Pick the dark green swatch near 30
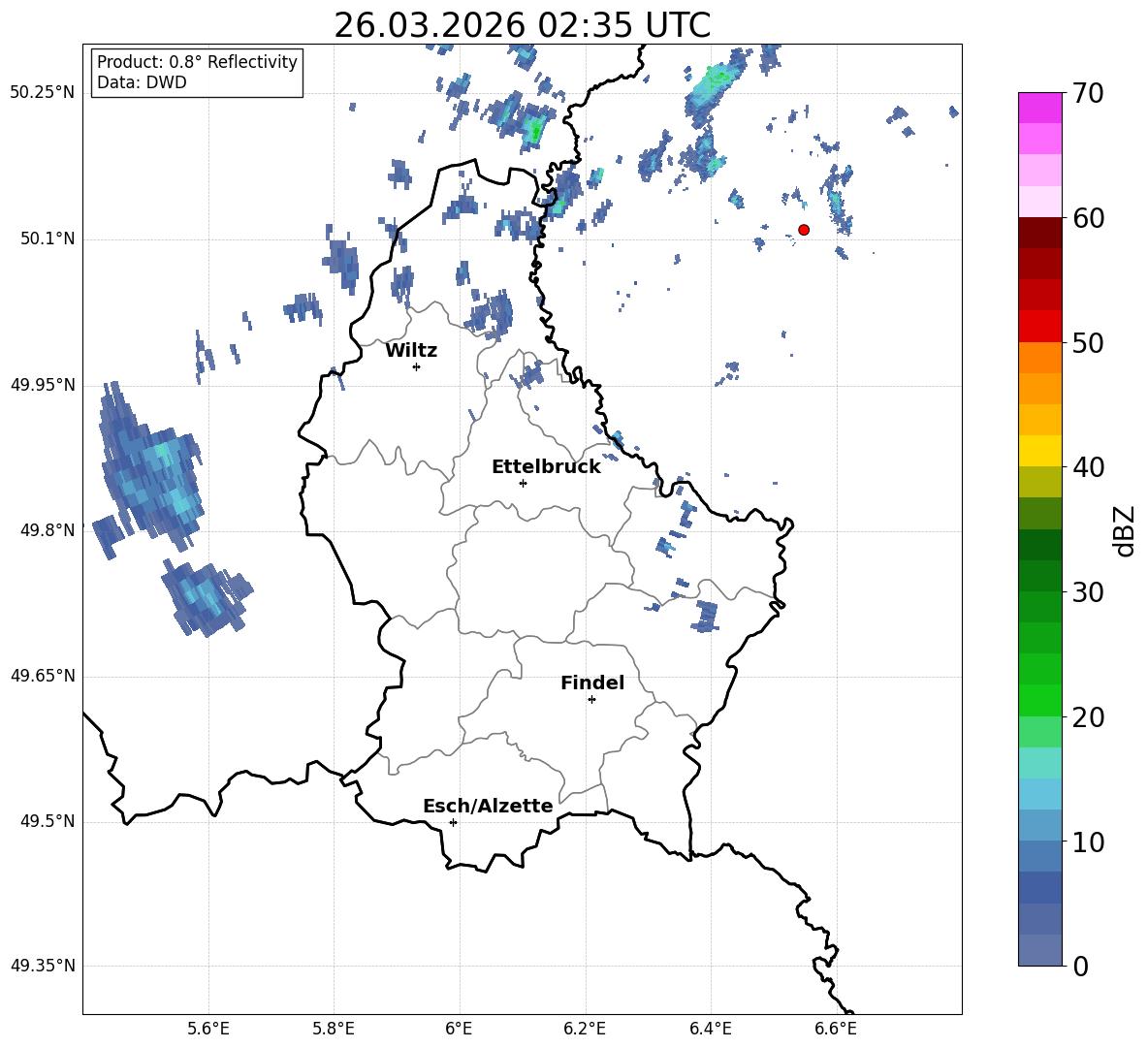1148x1048 pixels. tap(1039, 575)
